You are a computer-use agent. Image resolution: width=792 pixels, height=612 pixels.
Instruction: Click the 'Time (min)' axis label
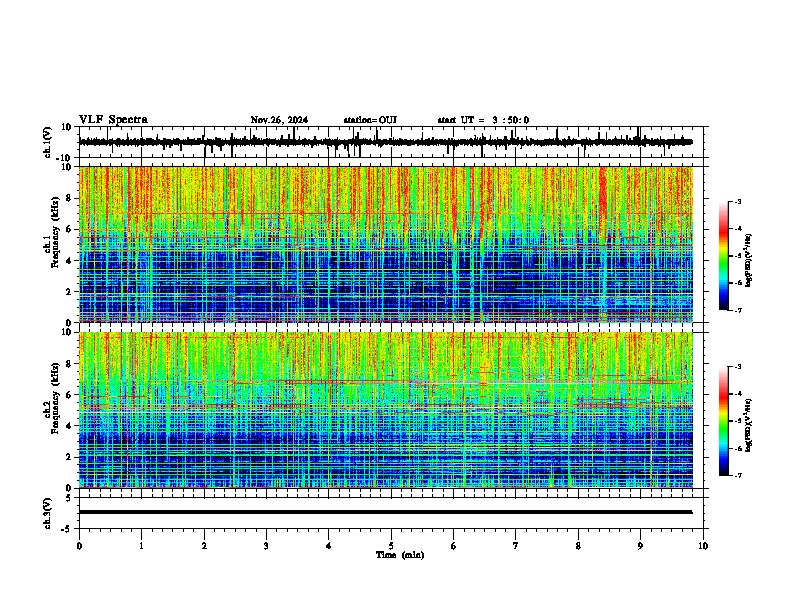pos(400,555)
